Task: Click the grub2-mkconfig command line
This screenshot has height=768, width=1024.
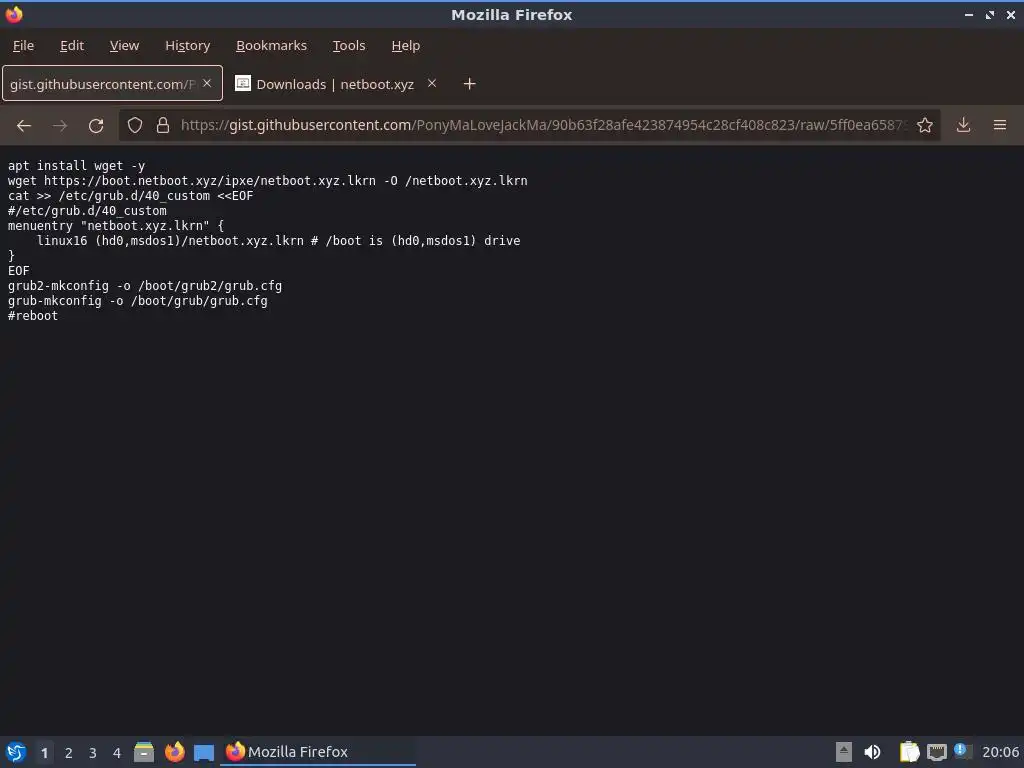Action: 145,286
